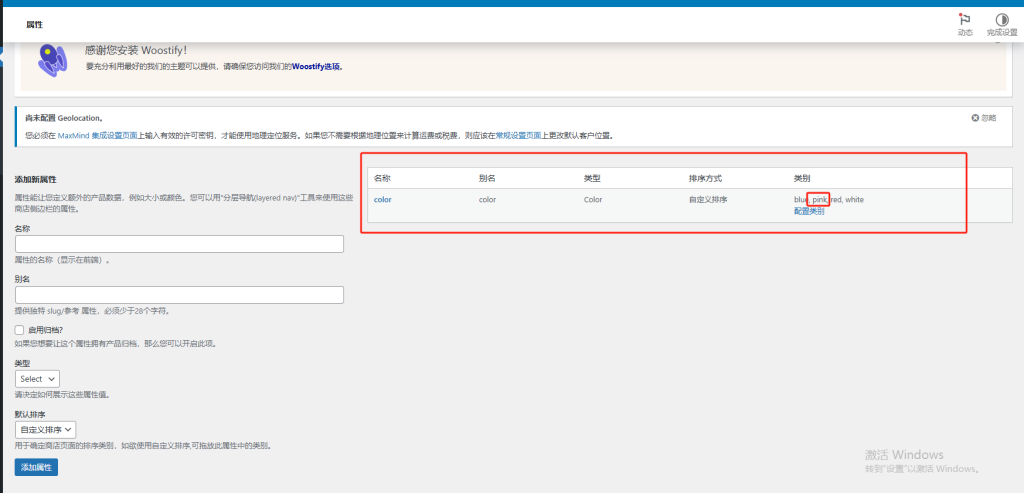Click the 别名 column header
This screenshot has width=1024, height=493.
click(487, 178)
